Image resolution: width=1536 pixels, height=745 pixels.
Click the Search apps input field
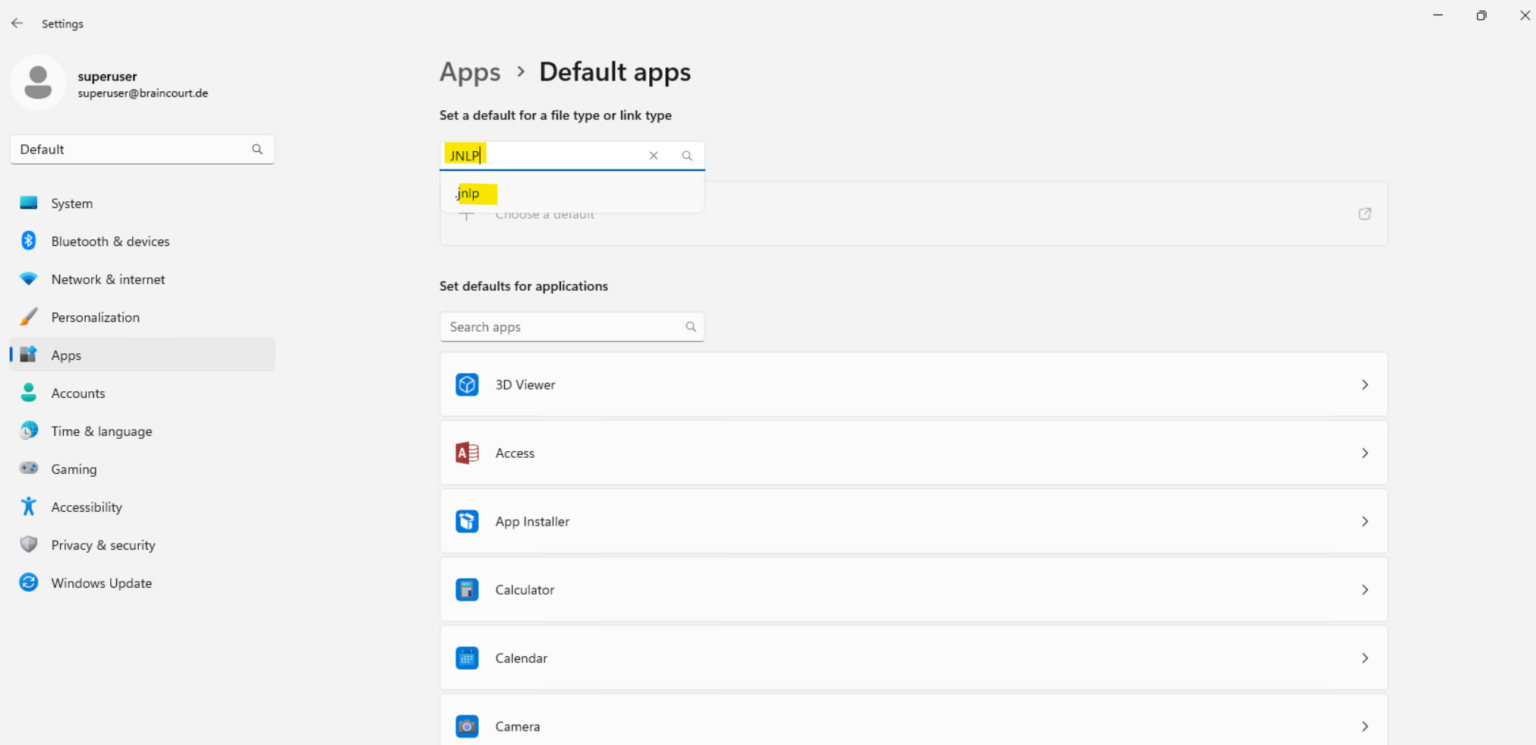[x=564, y=327]
